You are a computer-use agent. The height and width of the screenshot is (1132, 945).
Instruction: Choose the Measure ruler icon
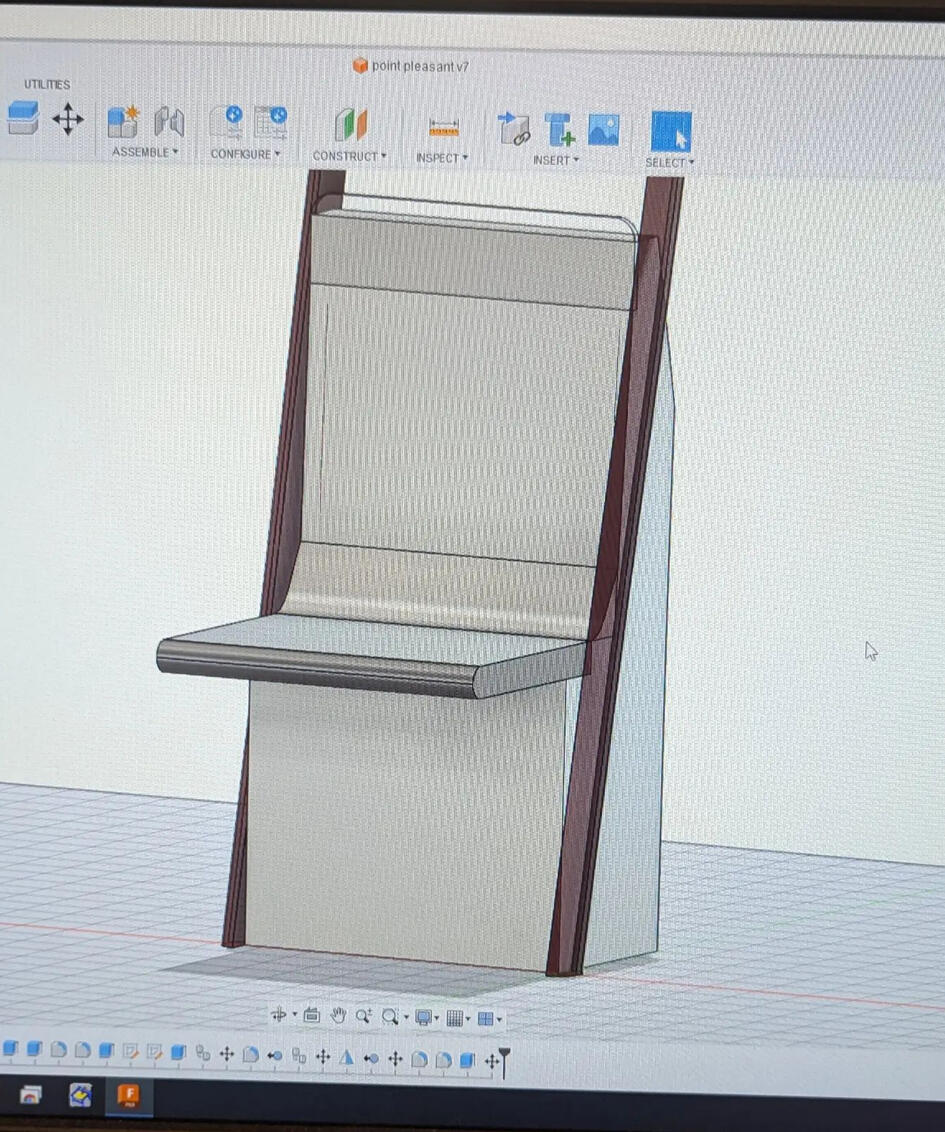coord(443,128)
